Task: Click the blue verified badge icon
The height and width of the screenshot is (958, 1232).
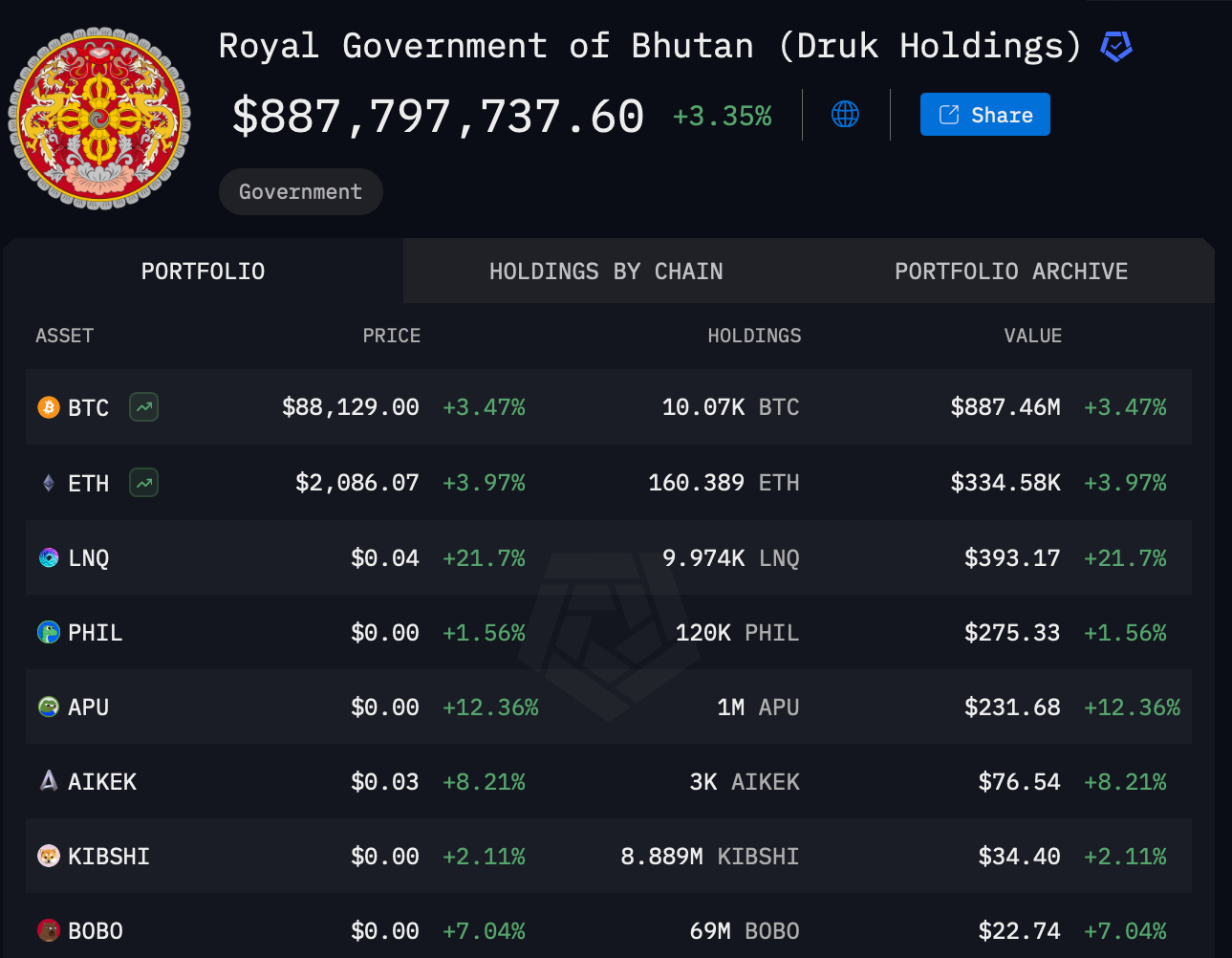Action: (x=1115, y=46)
